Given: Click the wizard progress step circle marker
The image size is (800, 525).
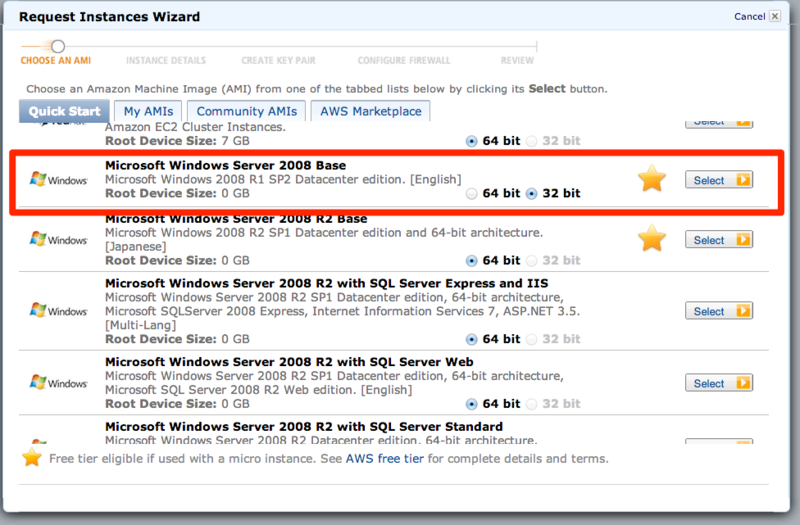Looking at the screenshot, I should pos(58,46).
